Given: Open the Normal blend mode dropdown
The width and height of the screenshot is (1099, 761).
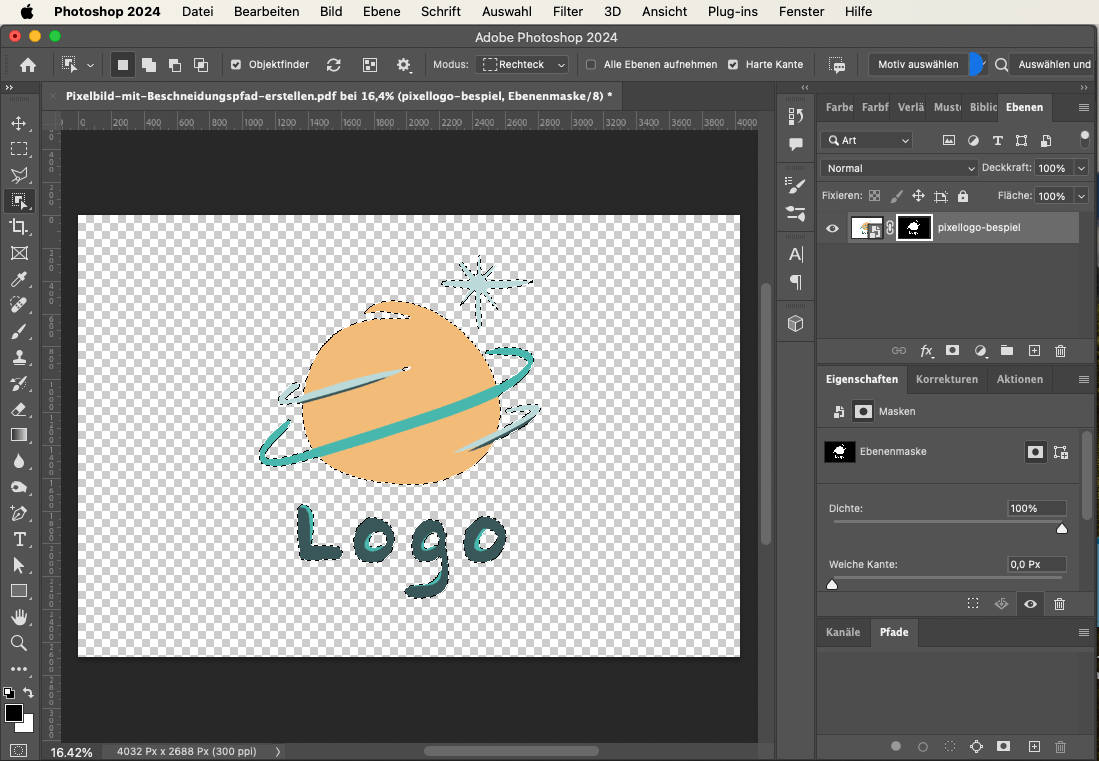Looking at the screenshot, I should tap(898, 168).
